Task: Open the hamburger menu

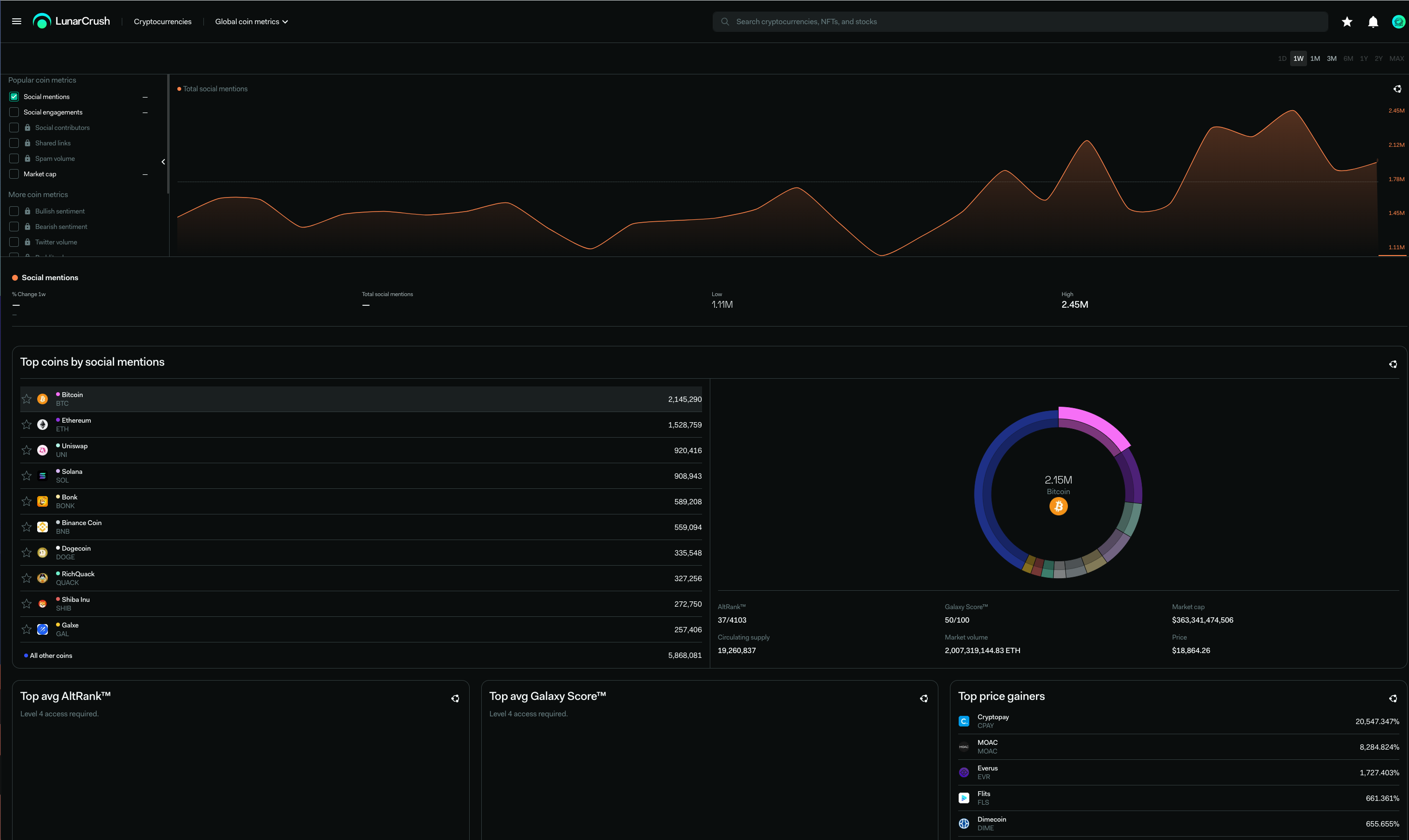Action: point(16,22)
